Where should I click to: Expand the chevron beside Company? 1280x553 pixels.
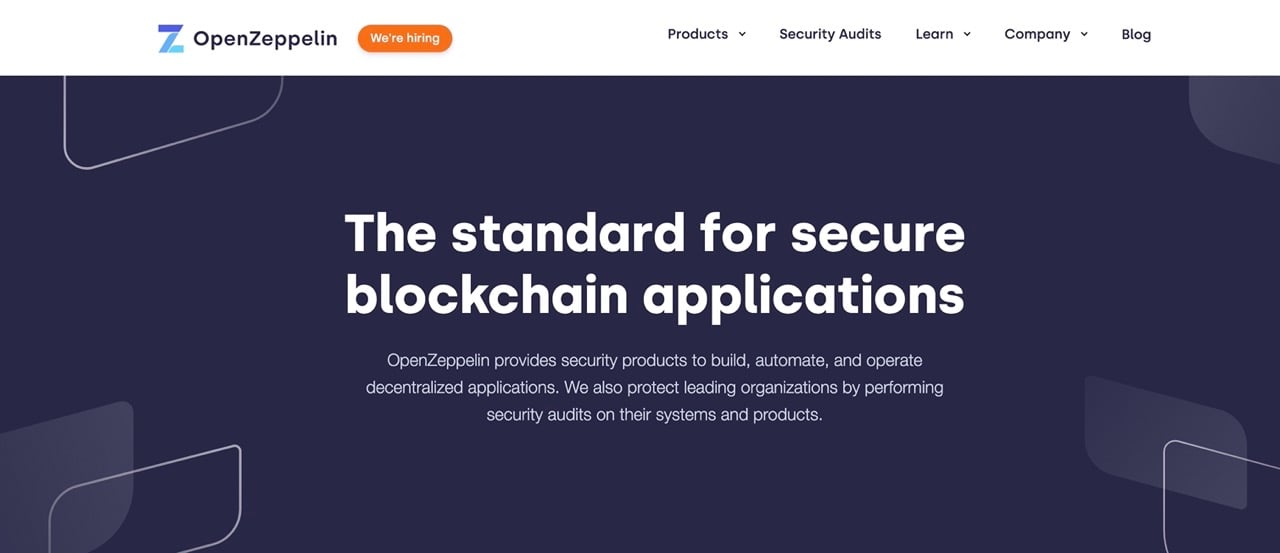[1084, 34]
